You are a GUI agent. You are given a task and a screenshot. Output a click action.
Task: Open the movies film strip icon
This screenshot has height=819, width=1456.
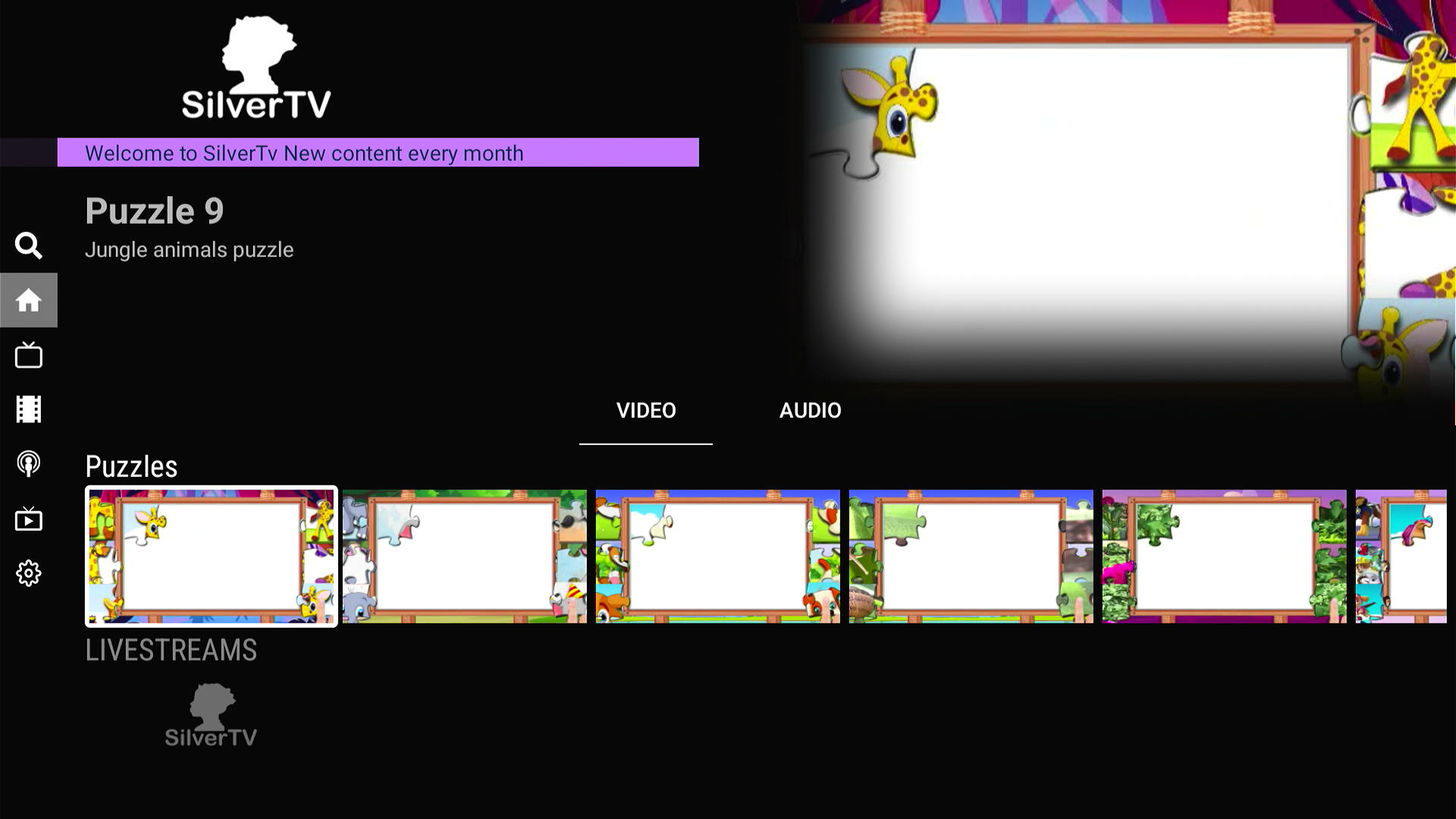pos(29,409)
